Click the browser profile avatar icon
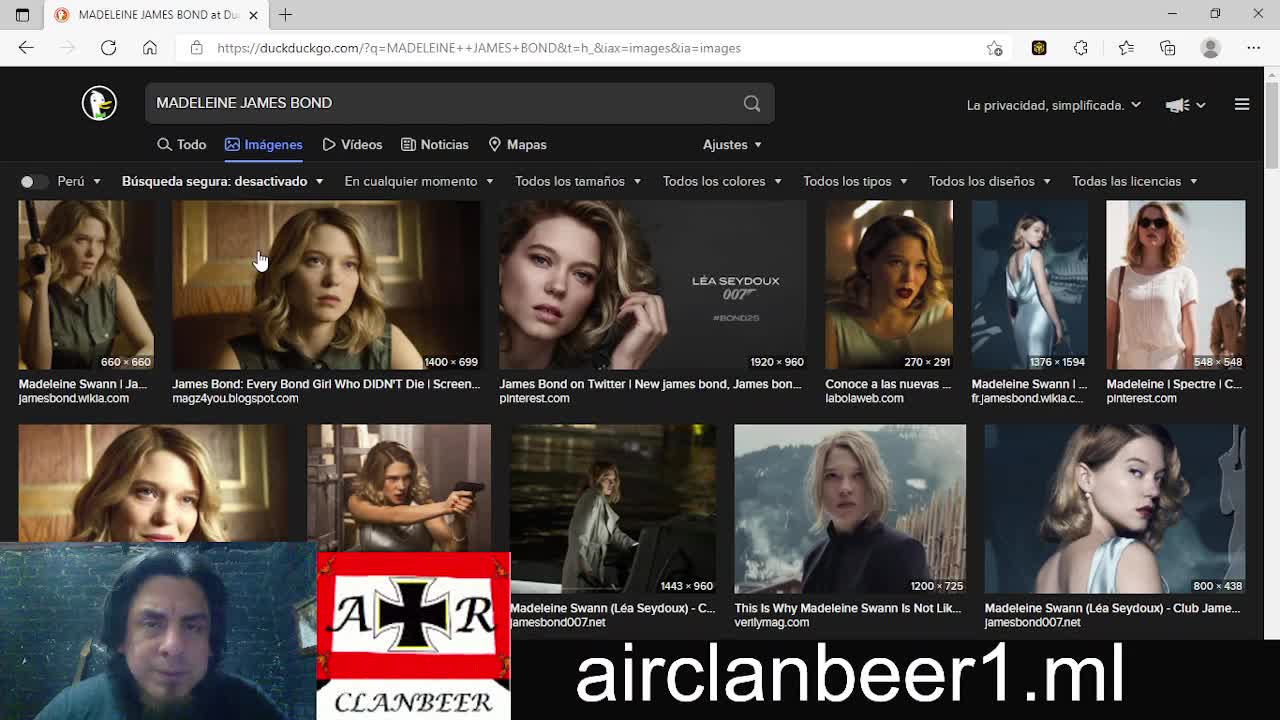Viewport: 1280px width, 720px height. (x=1211, y=48)
